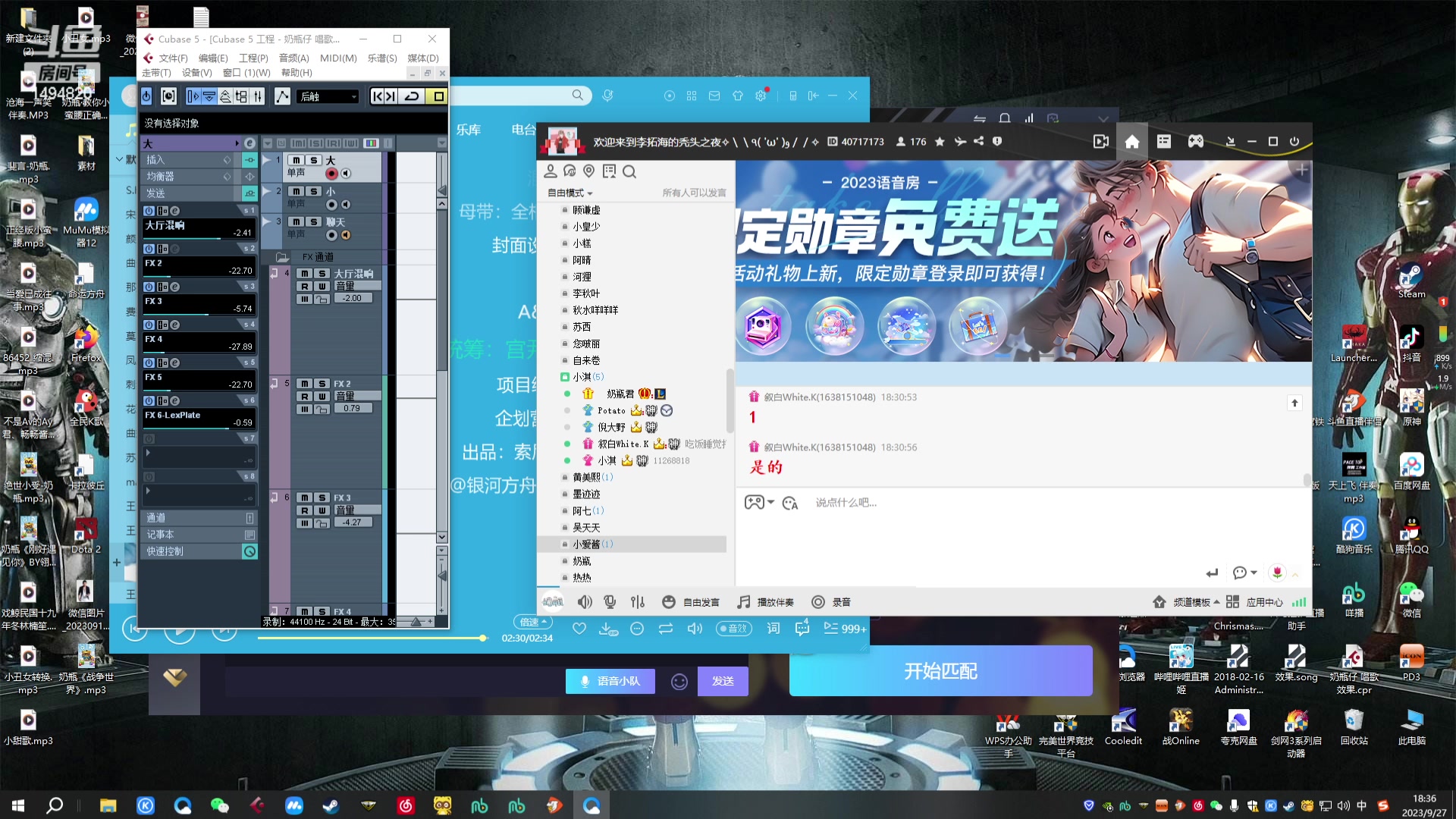Open the video live icon in YY
Image resolution: width=1456 pixels, height=819 pixels.
(1101, 142)
